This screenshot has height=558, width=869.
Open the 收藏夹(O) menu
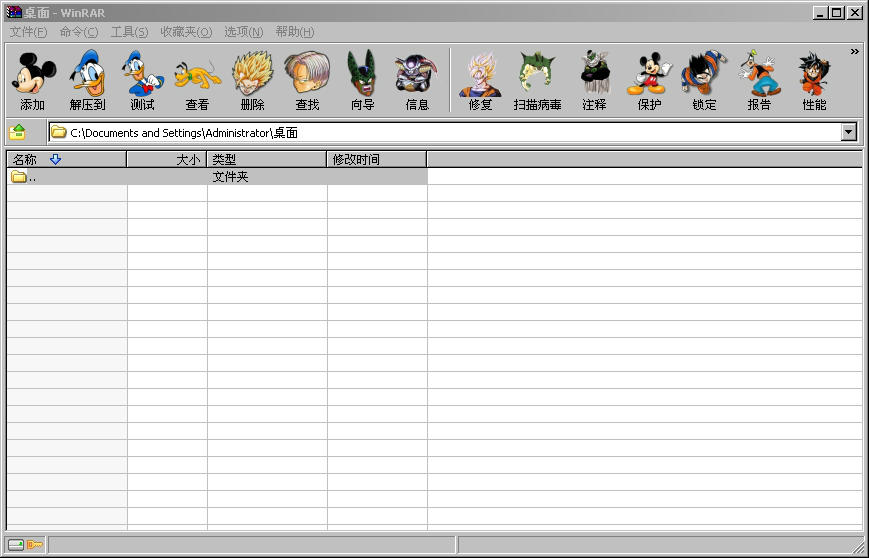click(x=186, y=32)
